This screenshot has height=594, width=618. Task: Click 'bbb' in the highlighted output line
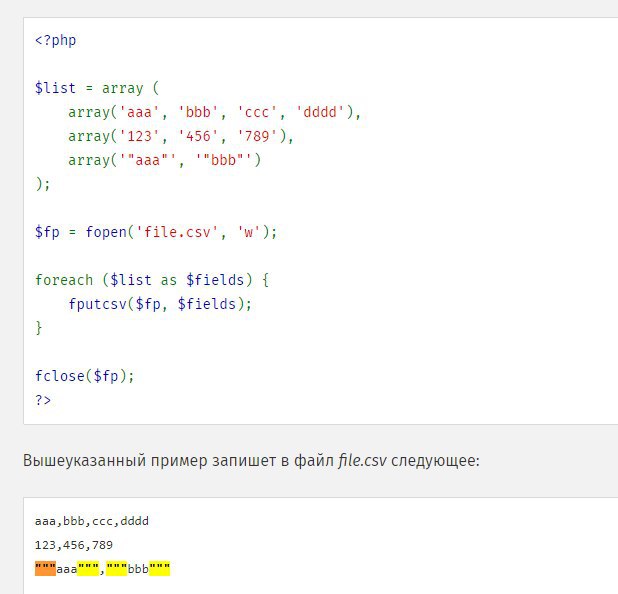coord(138,569)
